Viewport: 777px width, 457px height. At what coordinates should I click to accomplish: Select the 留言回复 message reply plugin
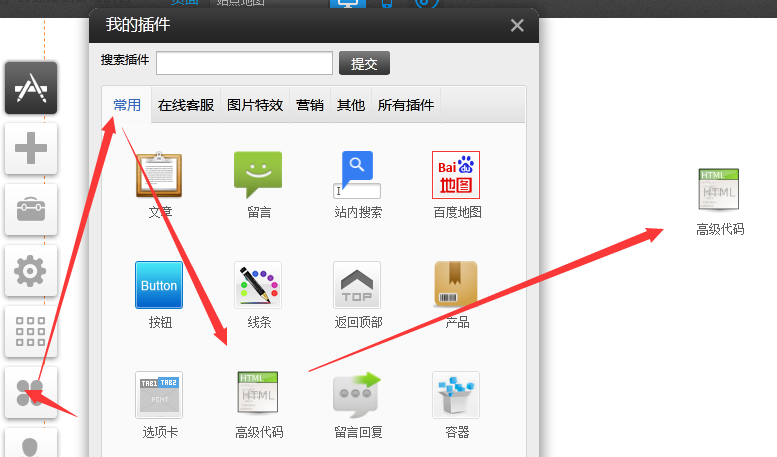(357, 396)
